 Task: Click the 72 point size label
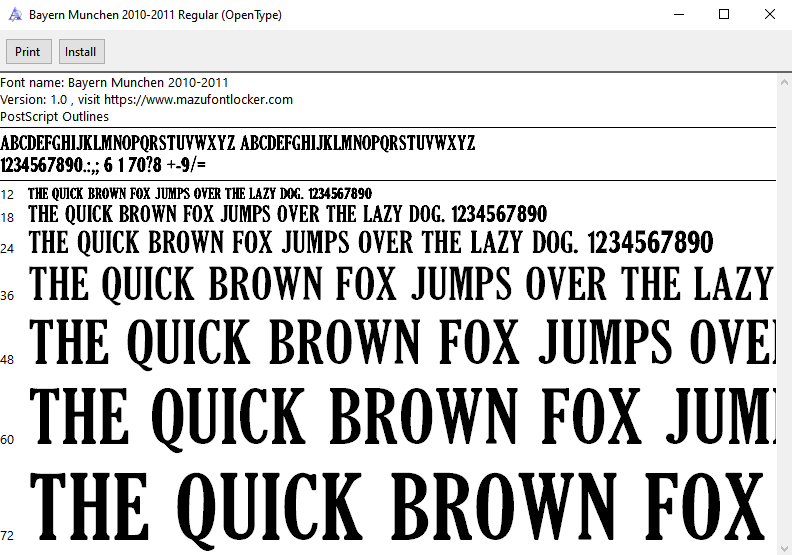[8, 536]
